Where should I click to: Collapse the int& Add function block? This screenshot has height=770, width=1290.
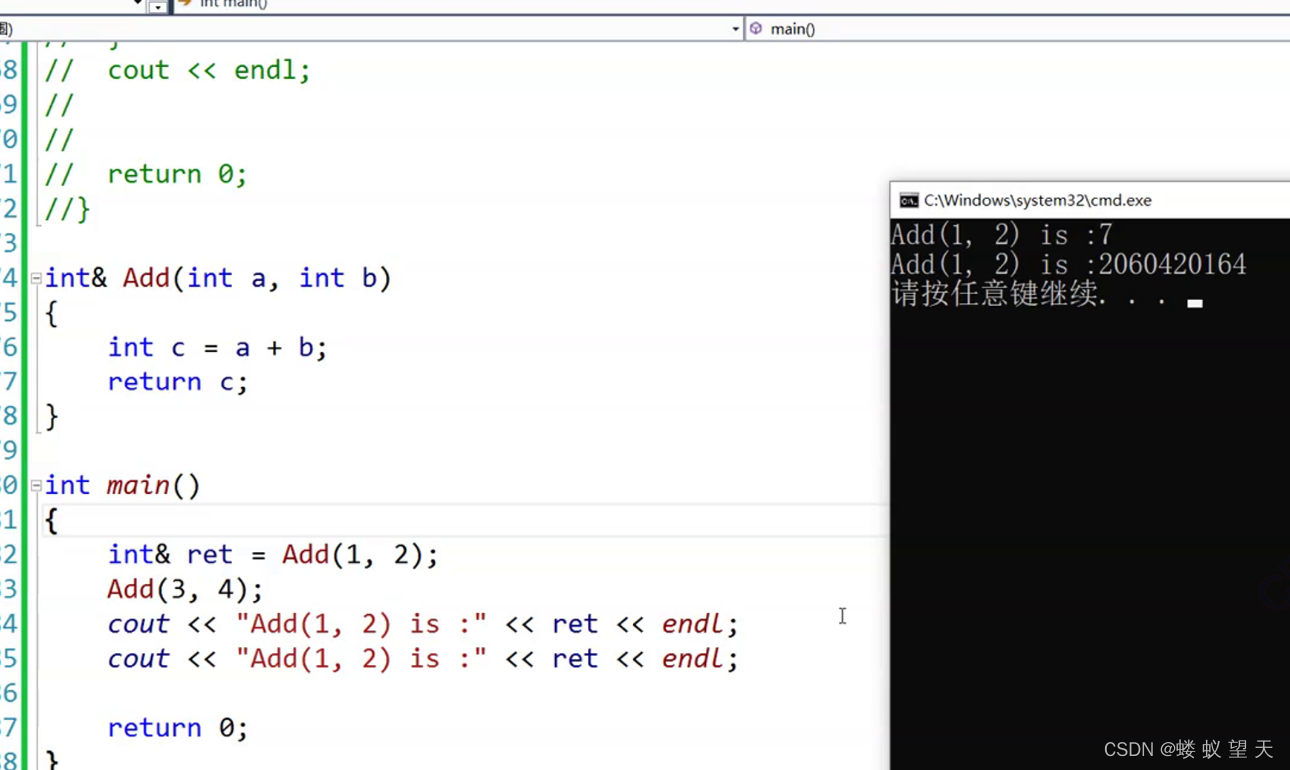pos(36,278)
